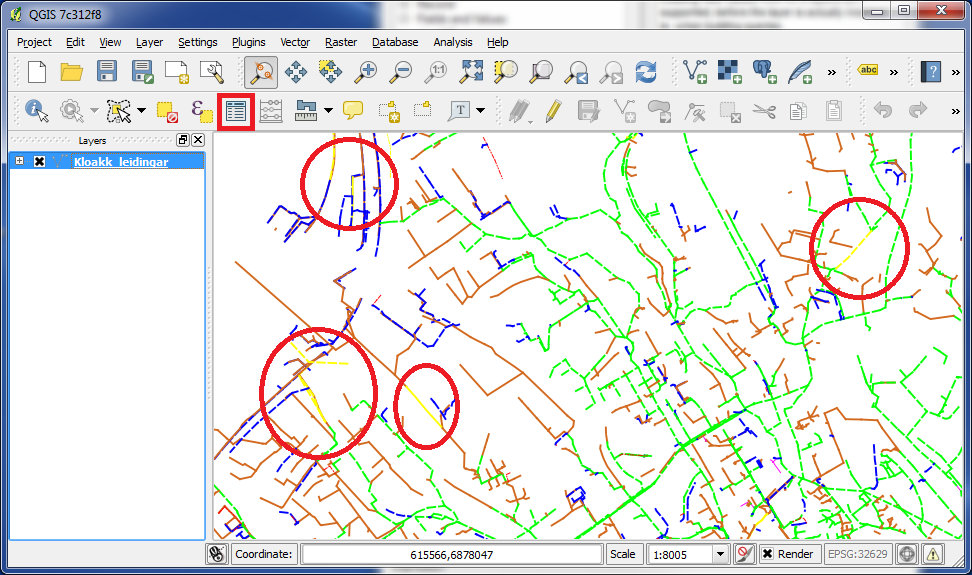Click the EPSG:32629 CRS label
The image size is (972, 575).
857,554
